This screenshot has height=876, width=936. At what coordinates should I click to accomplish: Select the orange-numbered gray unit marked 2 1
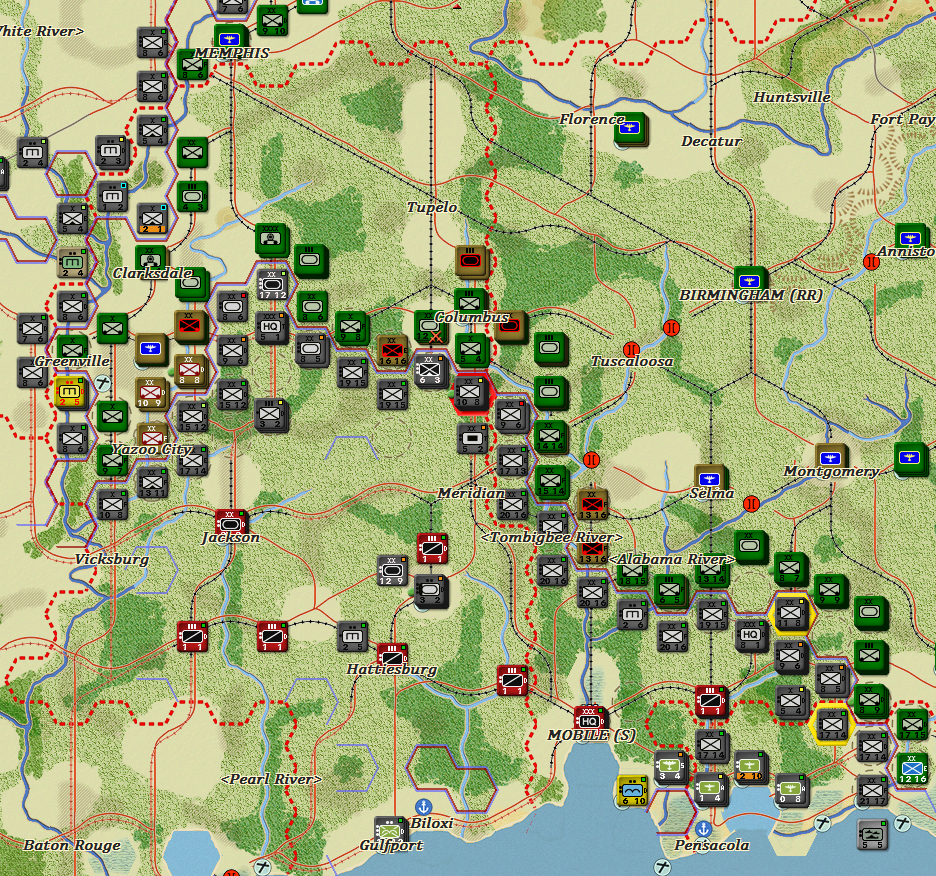[x=152, y=218]
